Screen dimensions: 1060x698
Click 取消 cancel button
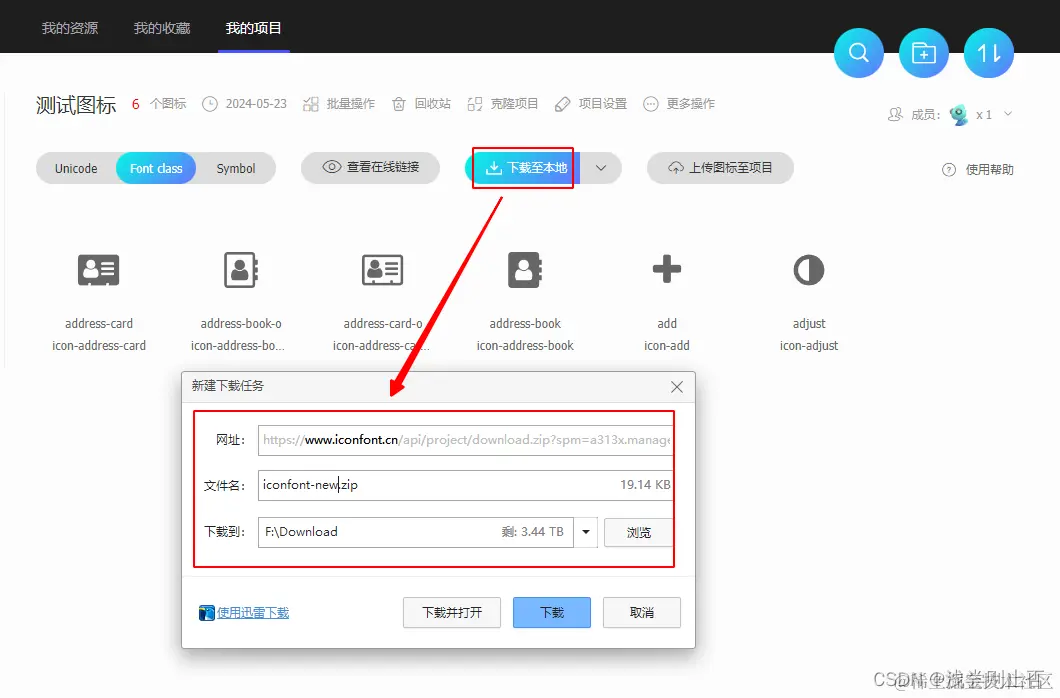pyautogui.click(x=642, y=613)
